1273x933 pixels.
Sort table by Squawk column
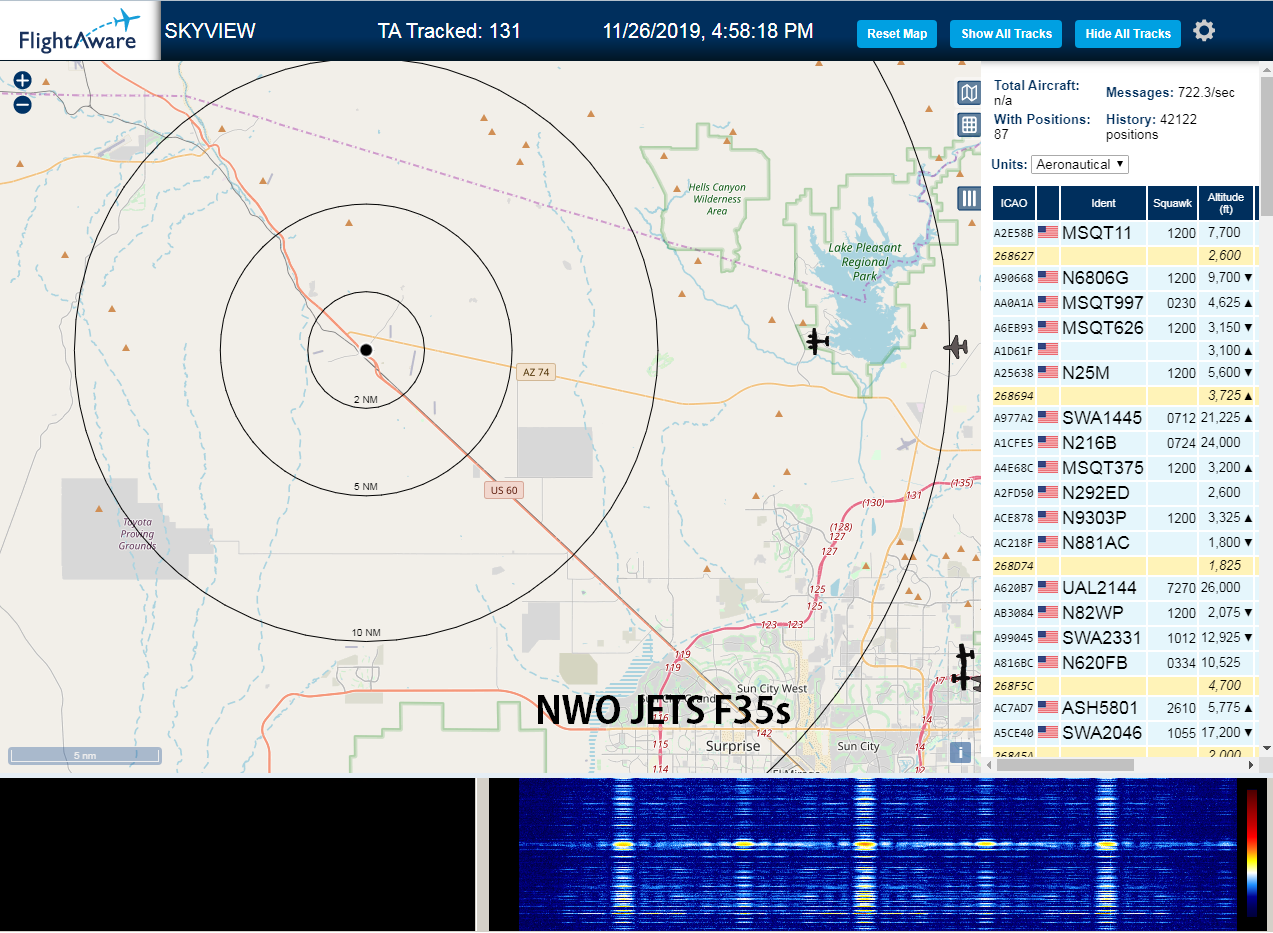click(1172, 203)
